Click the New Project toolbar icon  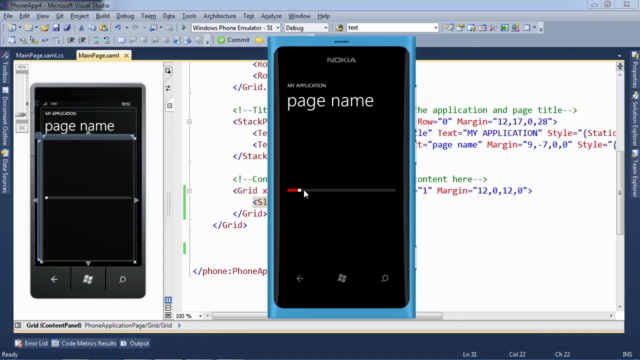pos(12,28)
